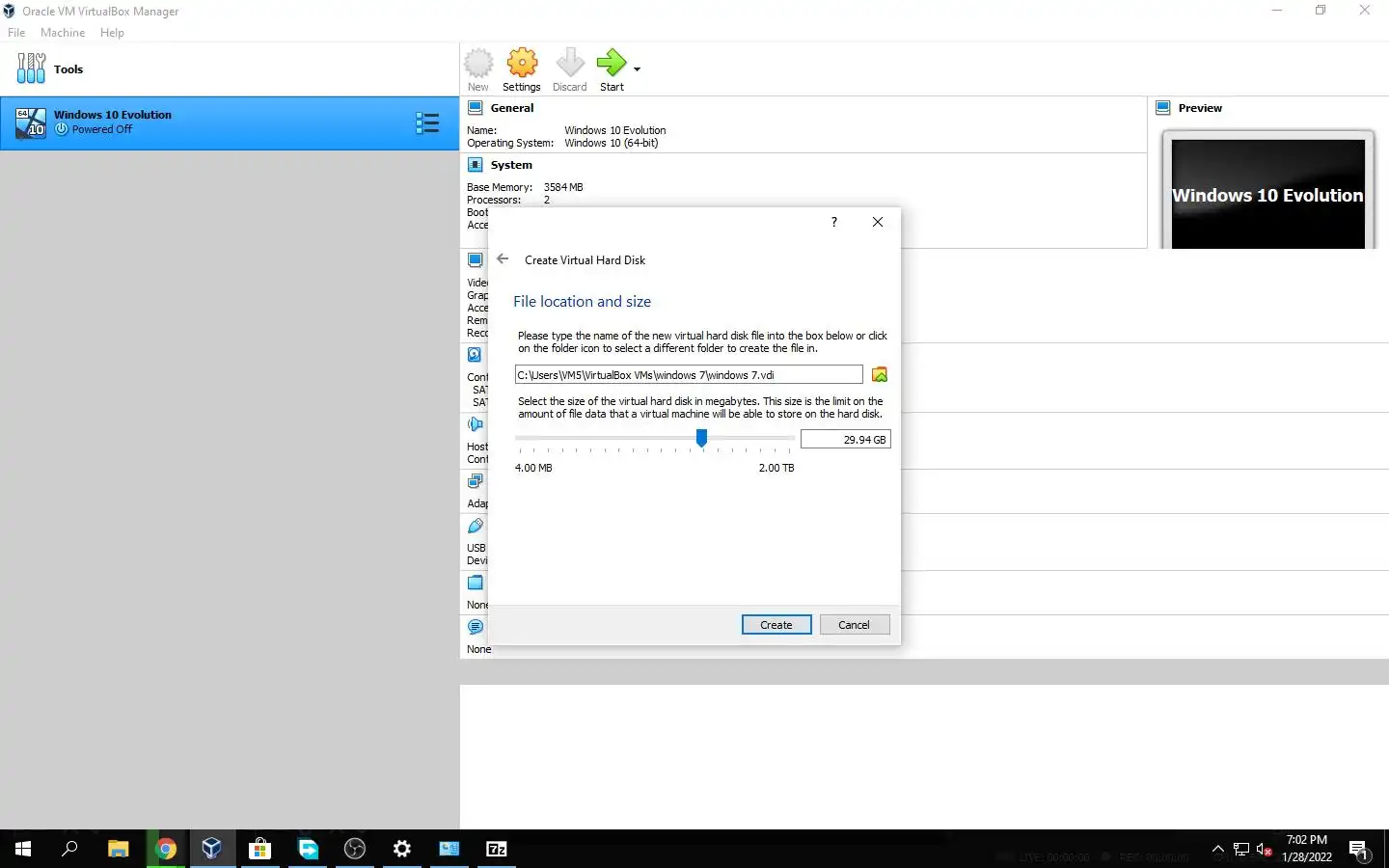Go back with the dialog's arrow

(503, 259)
